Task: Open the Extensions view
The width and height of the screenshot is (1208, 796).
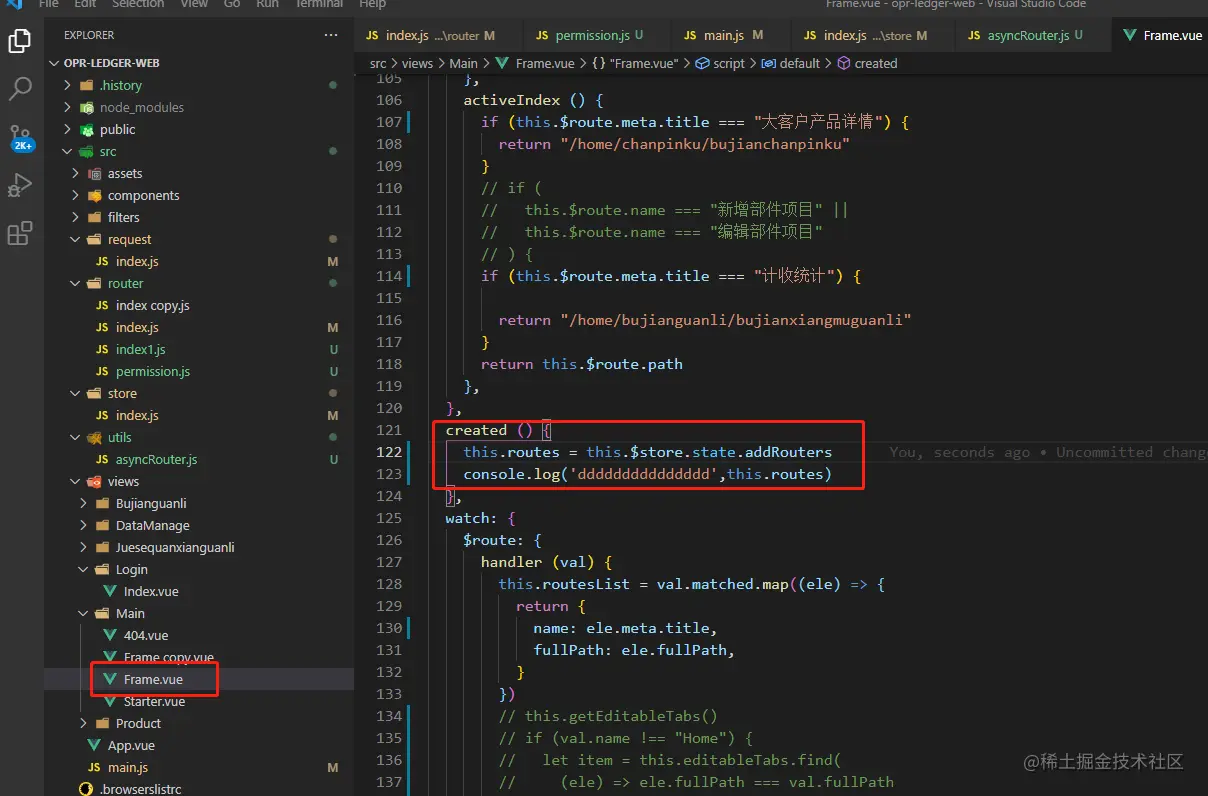Action: tap(20, 234)
